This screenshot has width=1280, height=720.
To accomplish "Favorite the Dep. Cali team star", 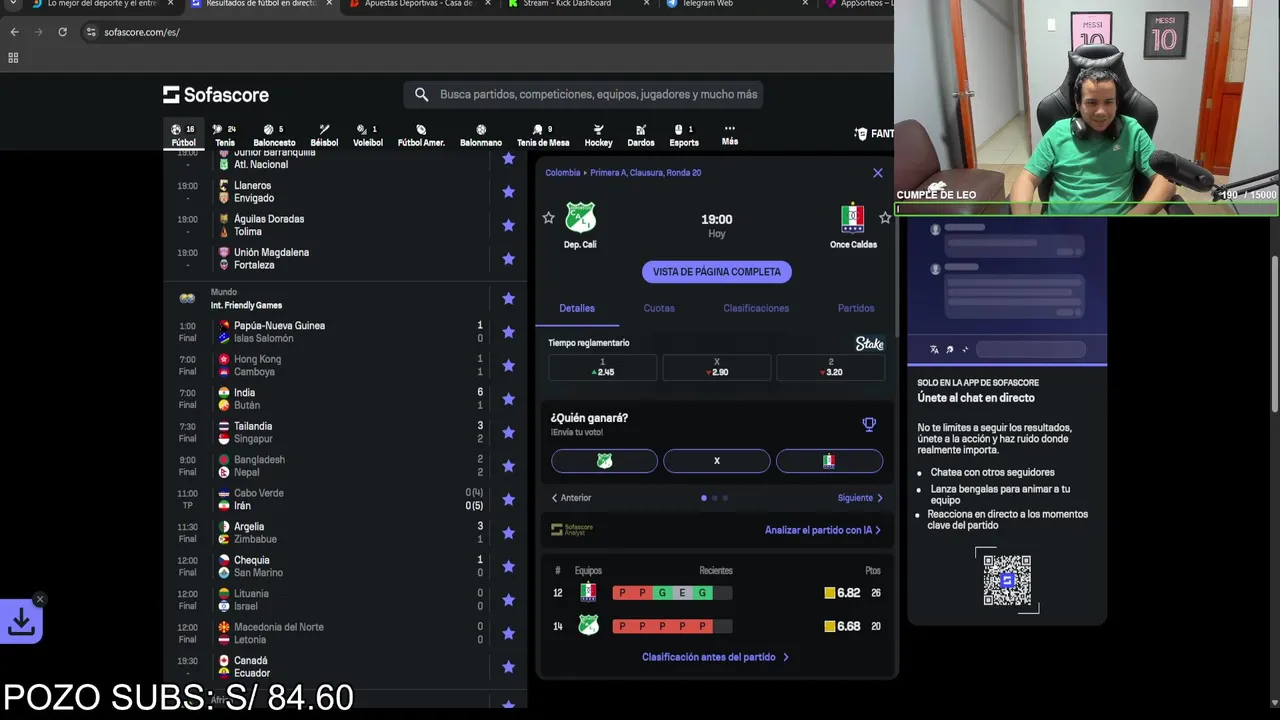I will click(548, 218).
